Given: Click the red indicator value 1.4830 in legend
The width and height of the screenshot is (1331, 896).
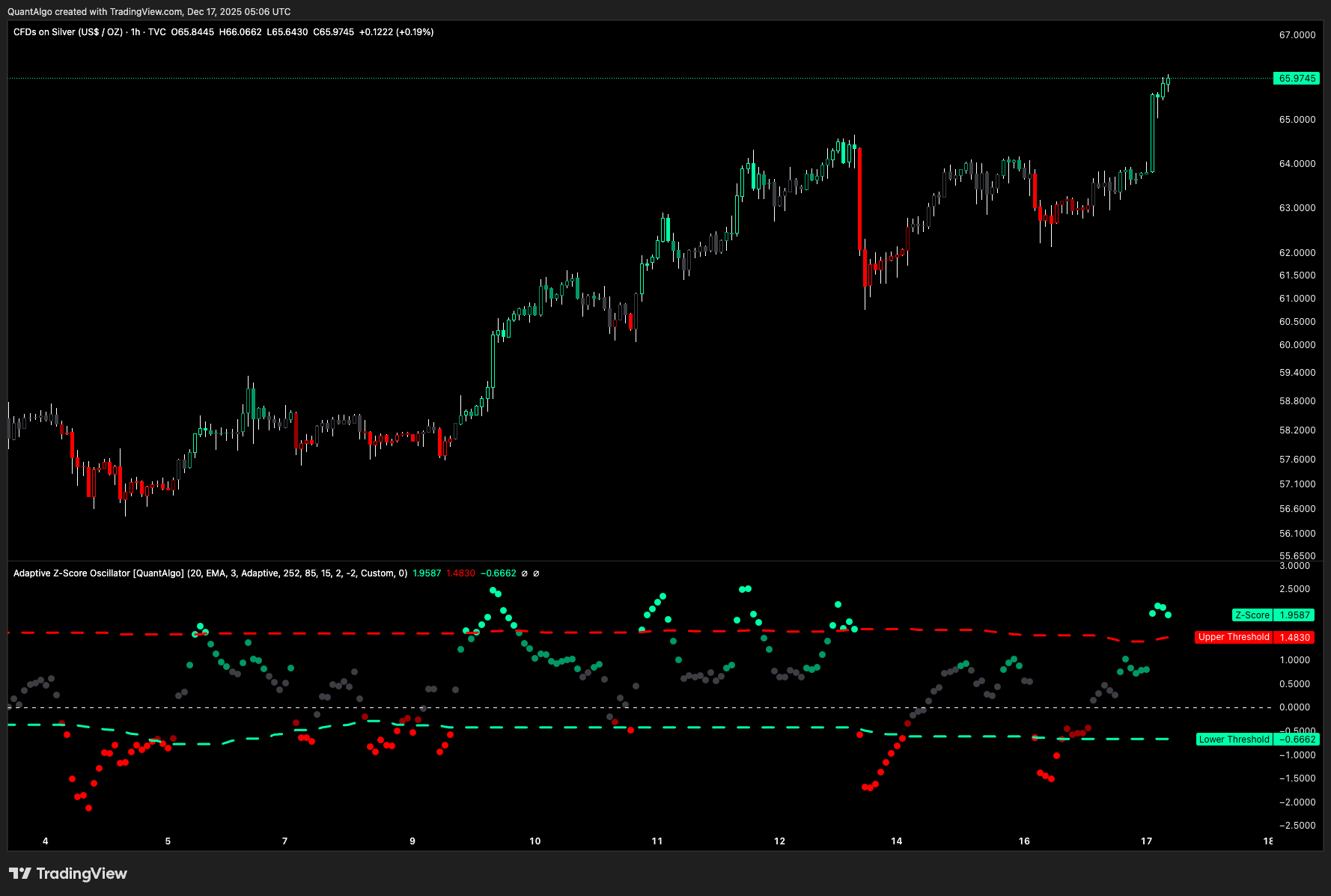Looking at the screenshot, I should click(460, 573).
